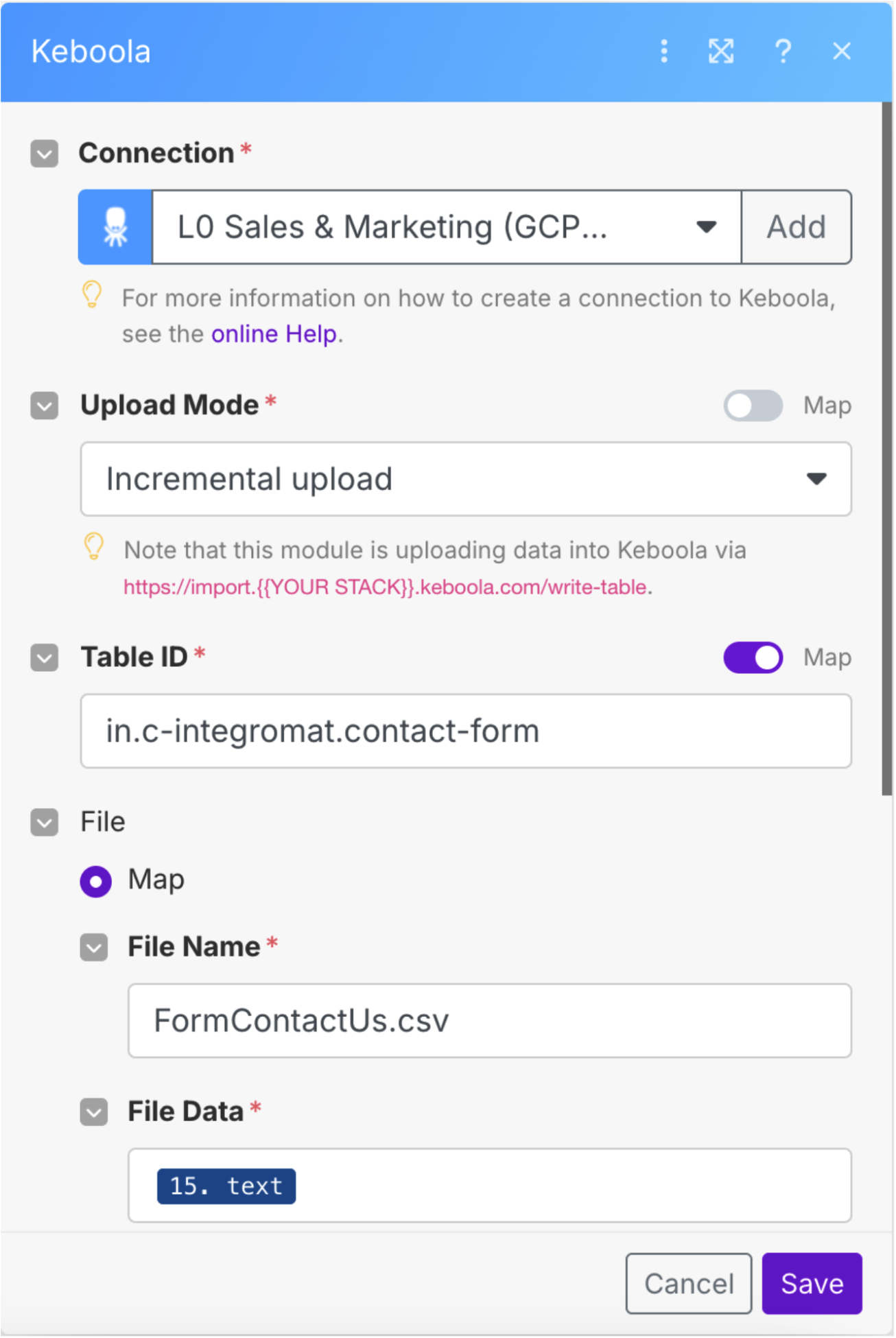896x1338 pixels.
Task: Enable the Map toggle for Upload Mode
Action: coord(753,406)
